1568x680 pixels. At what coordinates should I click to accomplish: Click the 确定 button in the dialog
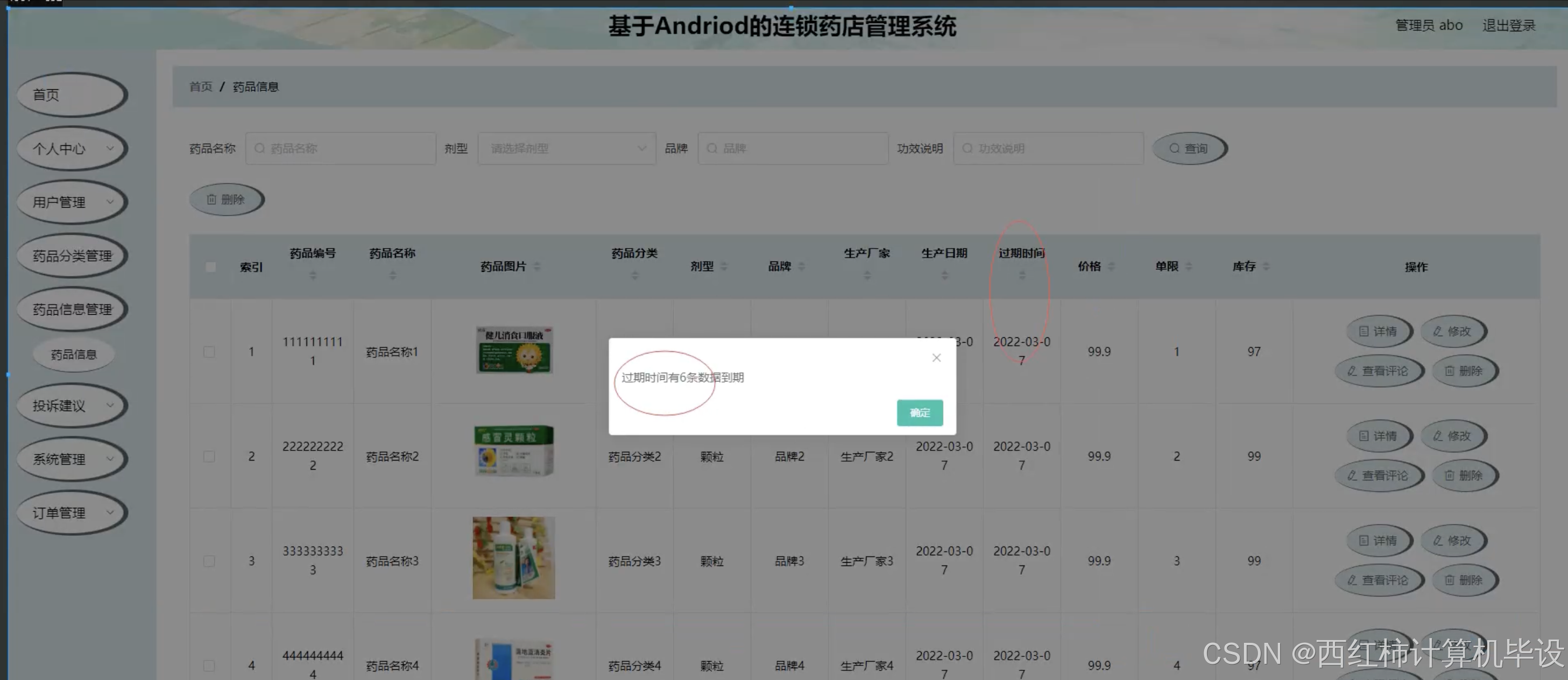point(919,413)
